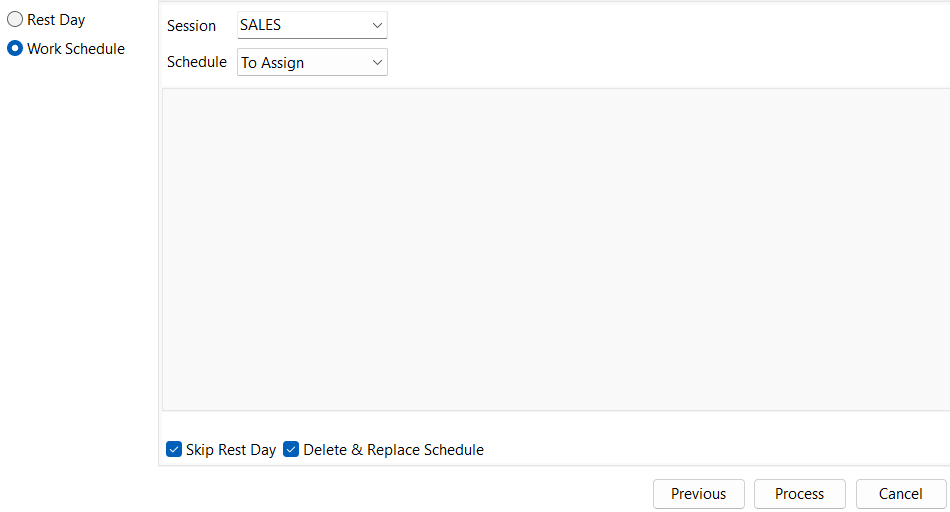
Task: Expand the Session dropdown arrow
Action: tap(376, 25)
